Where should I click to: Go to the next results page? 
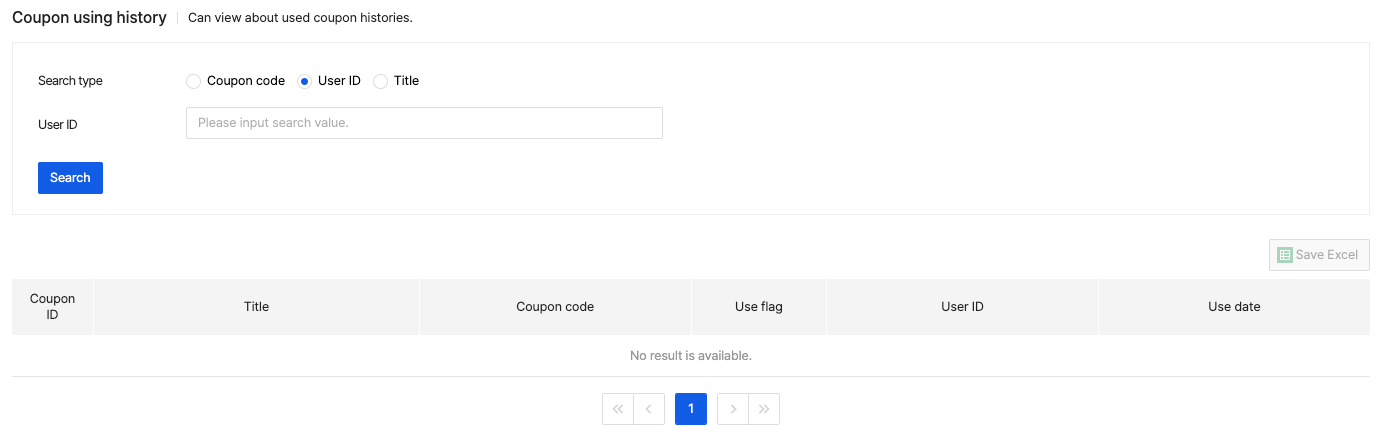click(x=733, y=409)
